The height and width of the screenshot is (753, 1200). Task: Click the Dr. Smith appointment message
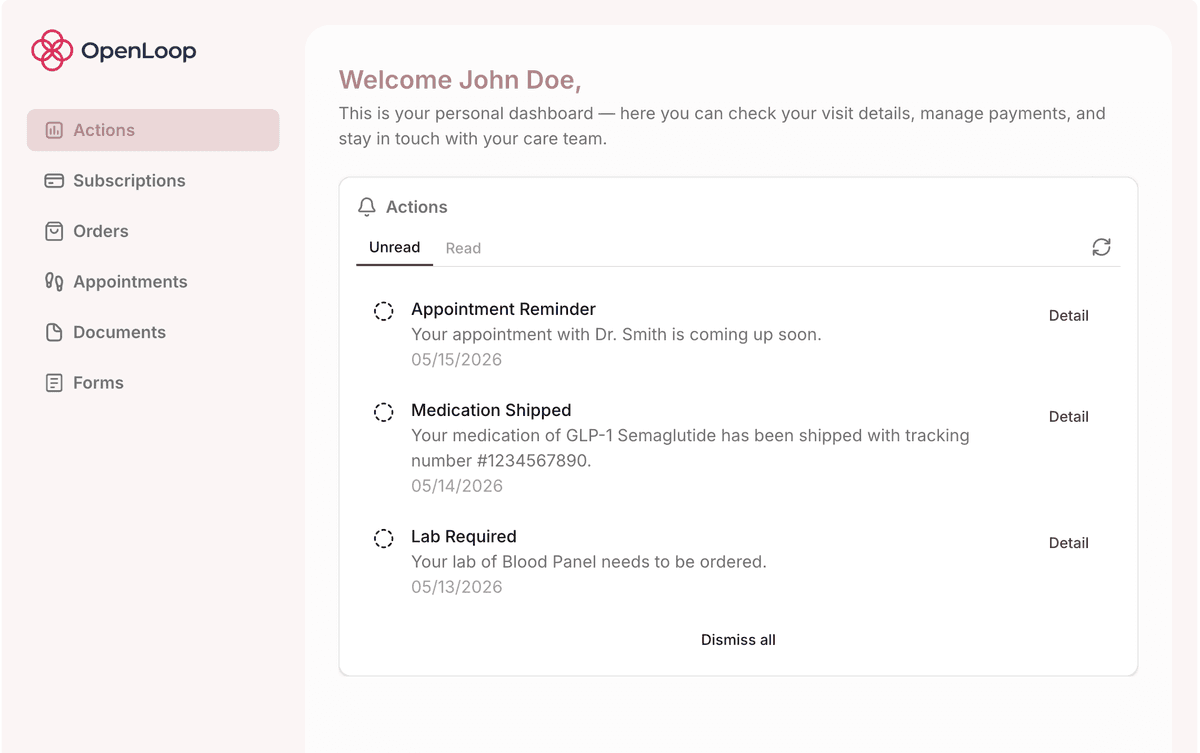[616, 335]
